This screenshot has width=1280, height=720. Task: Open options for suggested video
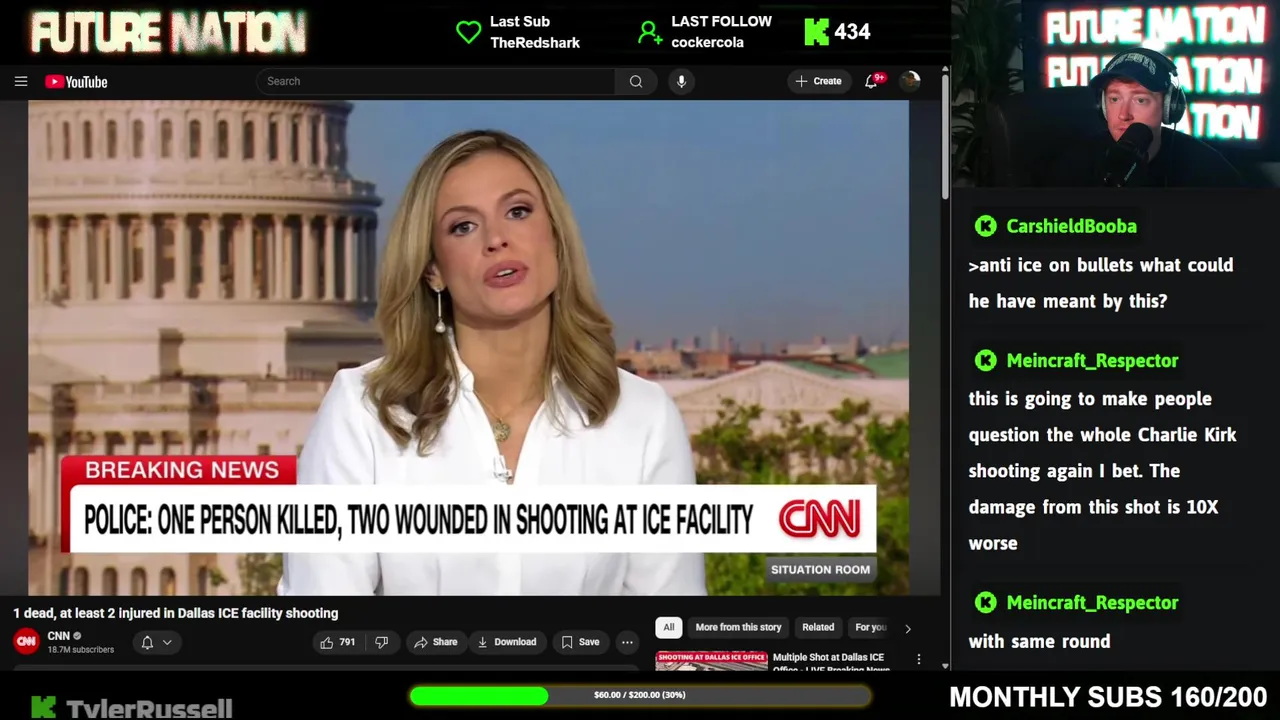[x=918, y=661]
